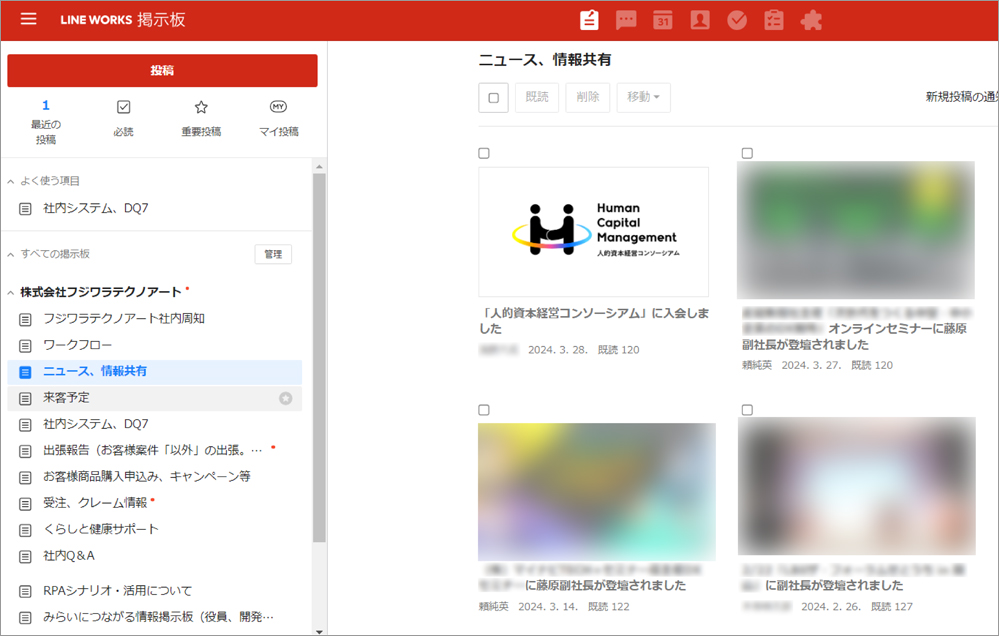Collapse the よく使う項目 section
999x636 pixels.
[x=11, y=182]
